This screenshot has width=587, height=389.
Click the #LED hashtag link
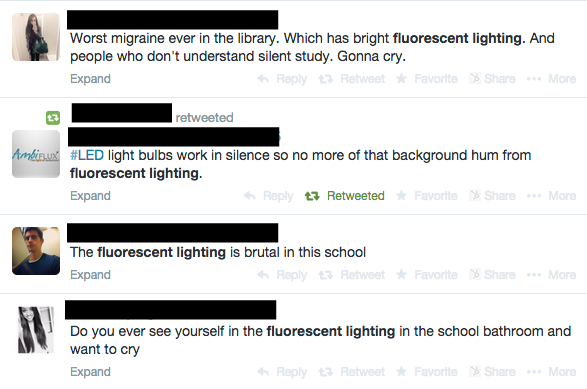(x=87, y=155)
